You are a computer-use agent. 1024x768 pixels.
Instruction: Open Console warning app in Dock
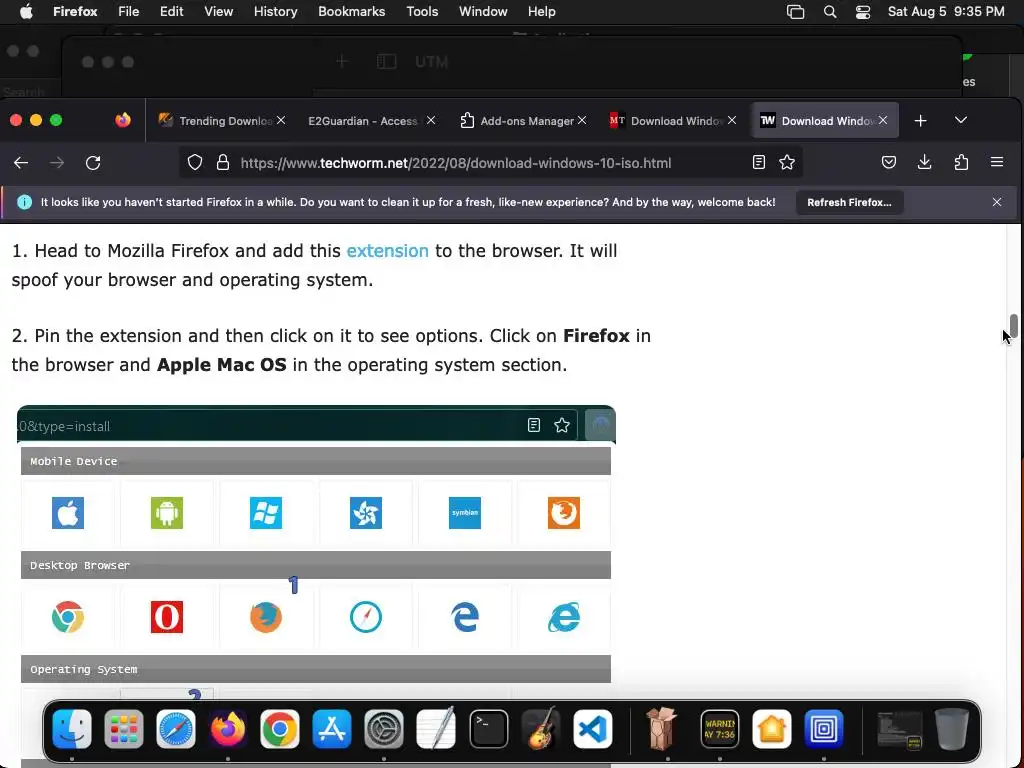tap(720, 729)
